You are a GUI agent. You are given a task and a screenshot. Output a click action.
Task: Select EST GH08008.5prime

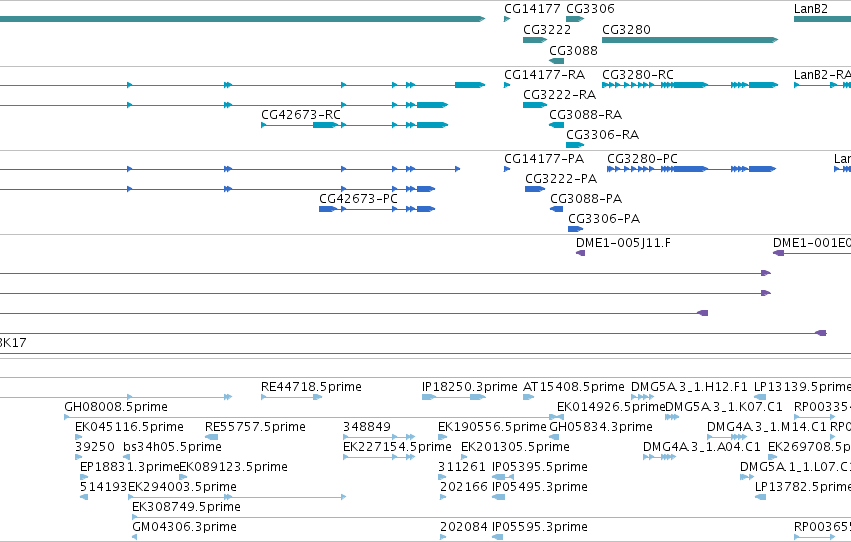pyautogui.click(x=116, y=407)
